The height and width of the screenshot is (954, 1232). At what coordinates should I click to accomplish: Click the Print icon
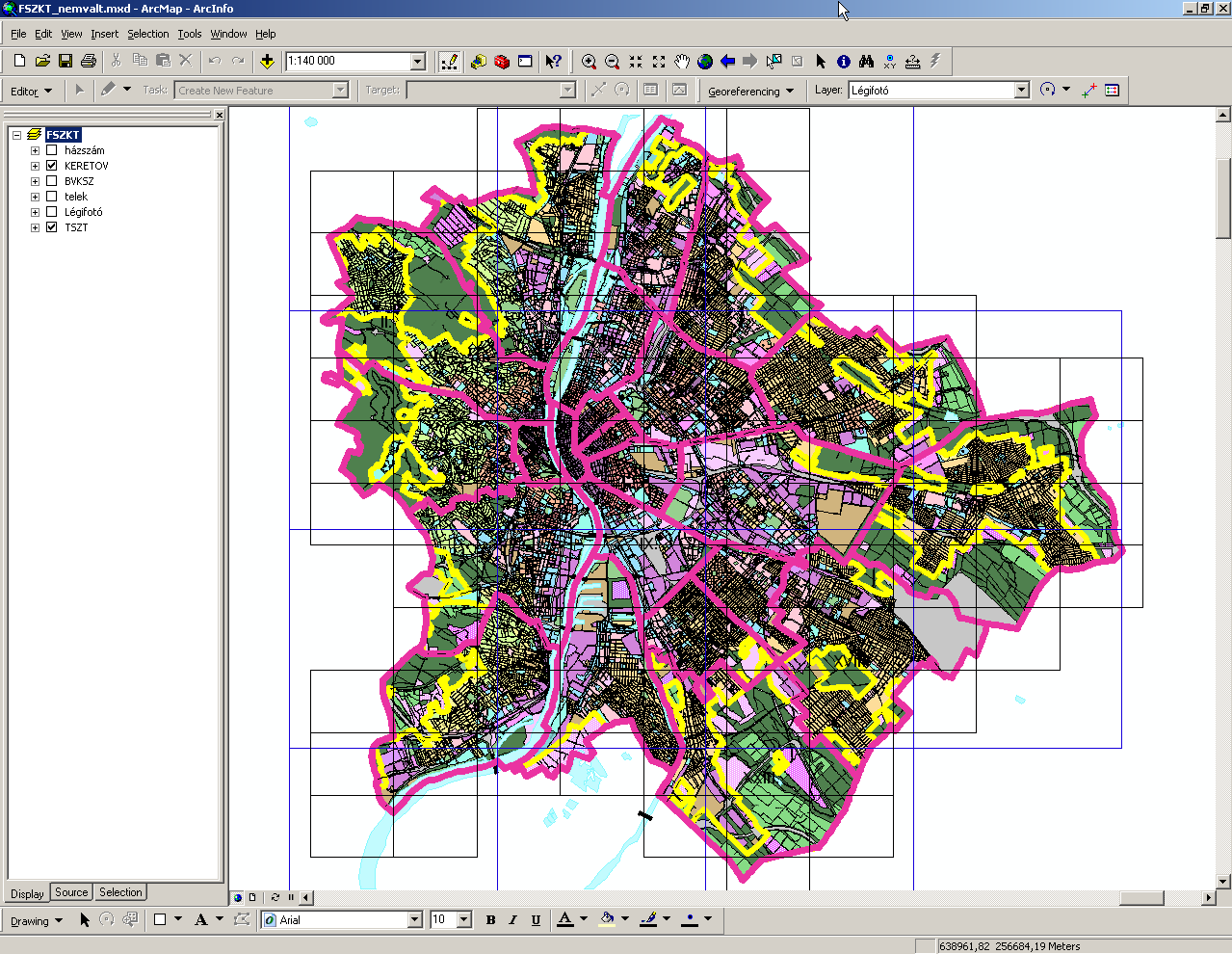(x=89, y=61)
